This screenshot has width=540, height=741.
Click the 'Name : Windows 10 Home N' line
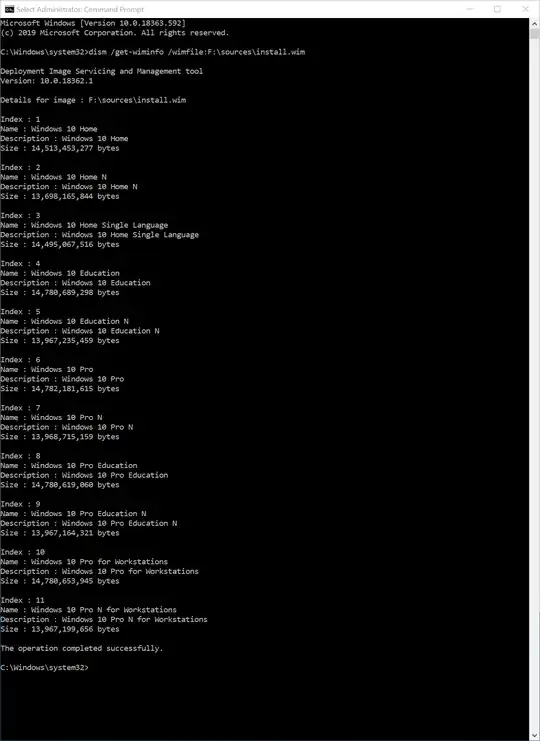coord(53,177)
